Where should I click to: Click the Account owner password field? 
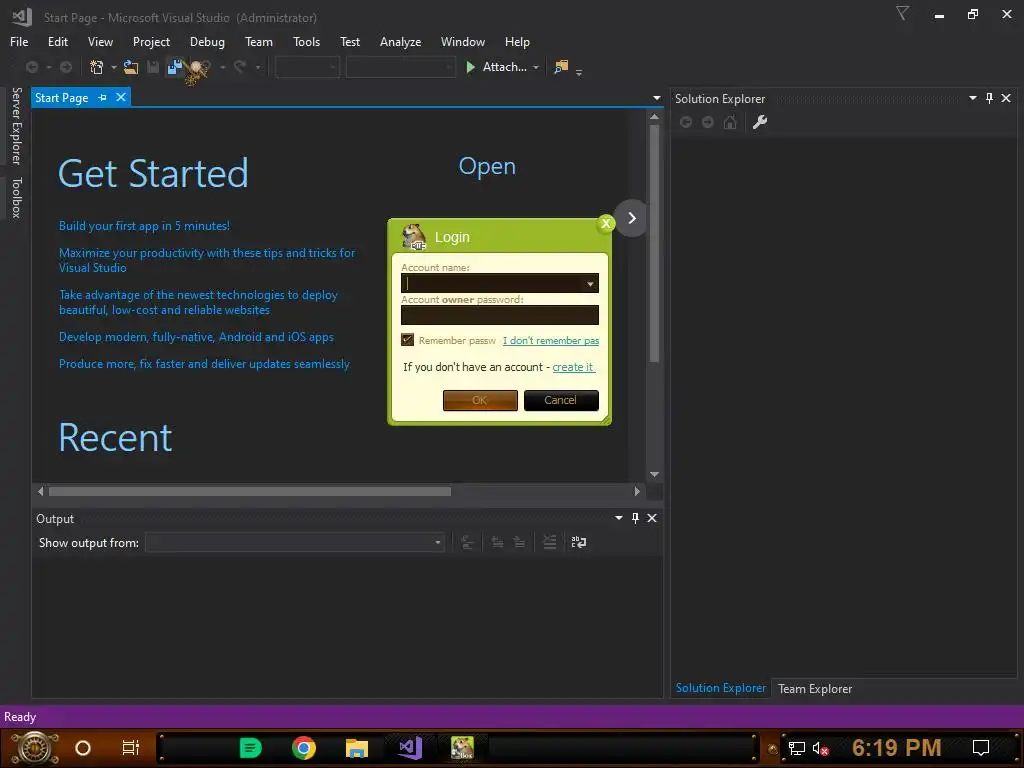pyautogui.click(x=500, y=315)
